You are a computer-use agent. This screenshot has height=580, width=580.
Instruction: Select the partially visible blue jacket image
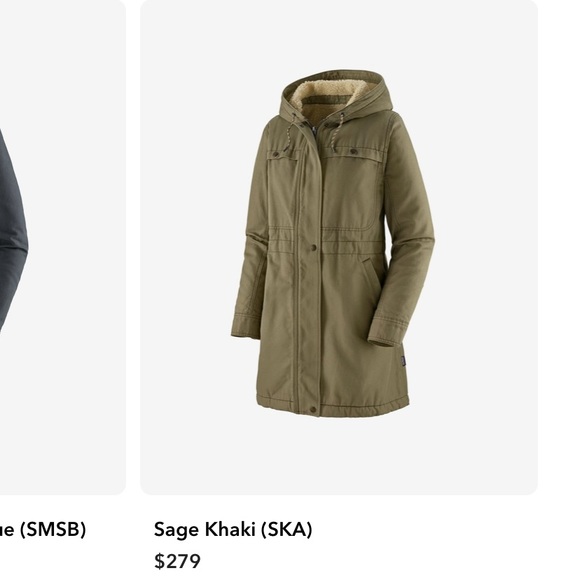coord(13,229)
